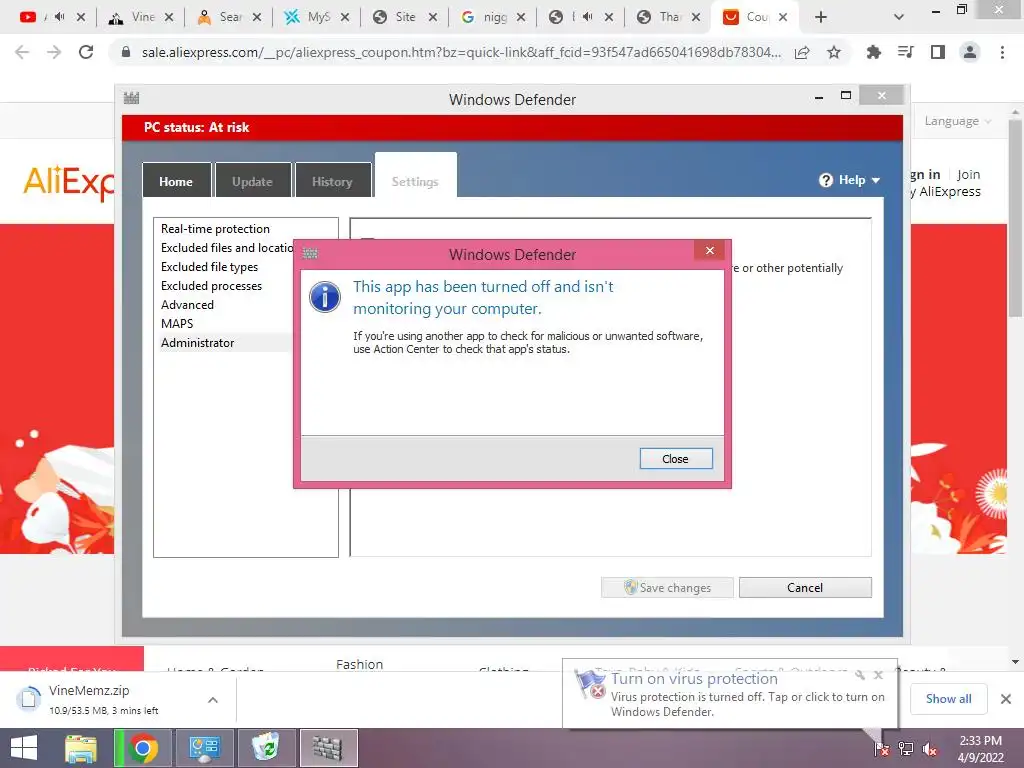The height and width of the screenshot is (768, 1024).
Task: Reload the AliExpress page
Action: [x=86, y=52]
